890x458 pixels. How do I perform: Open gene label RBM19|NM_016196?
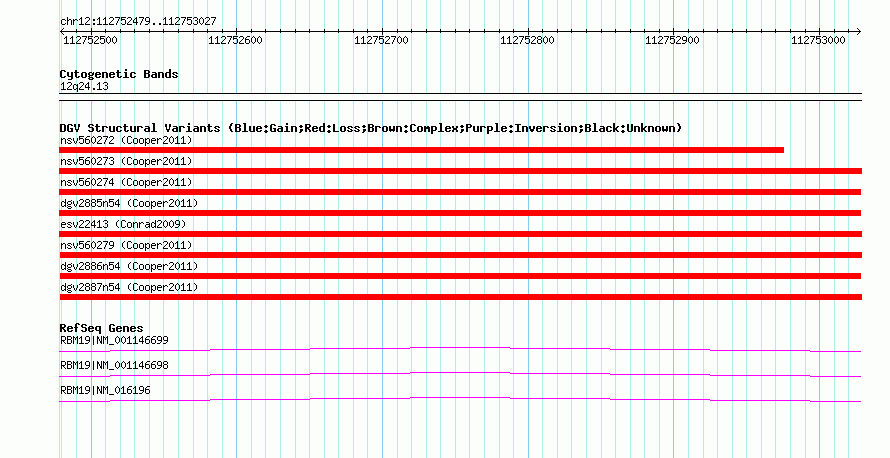pos(105,390)
